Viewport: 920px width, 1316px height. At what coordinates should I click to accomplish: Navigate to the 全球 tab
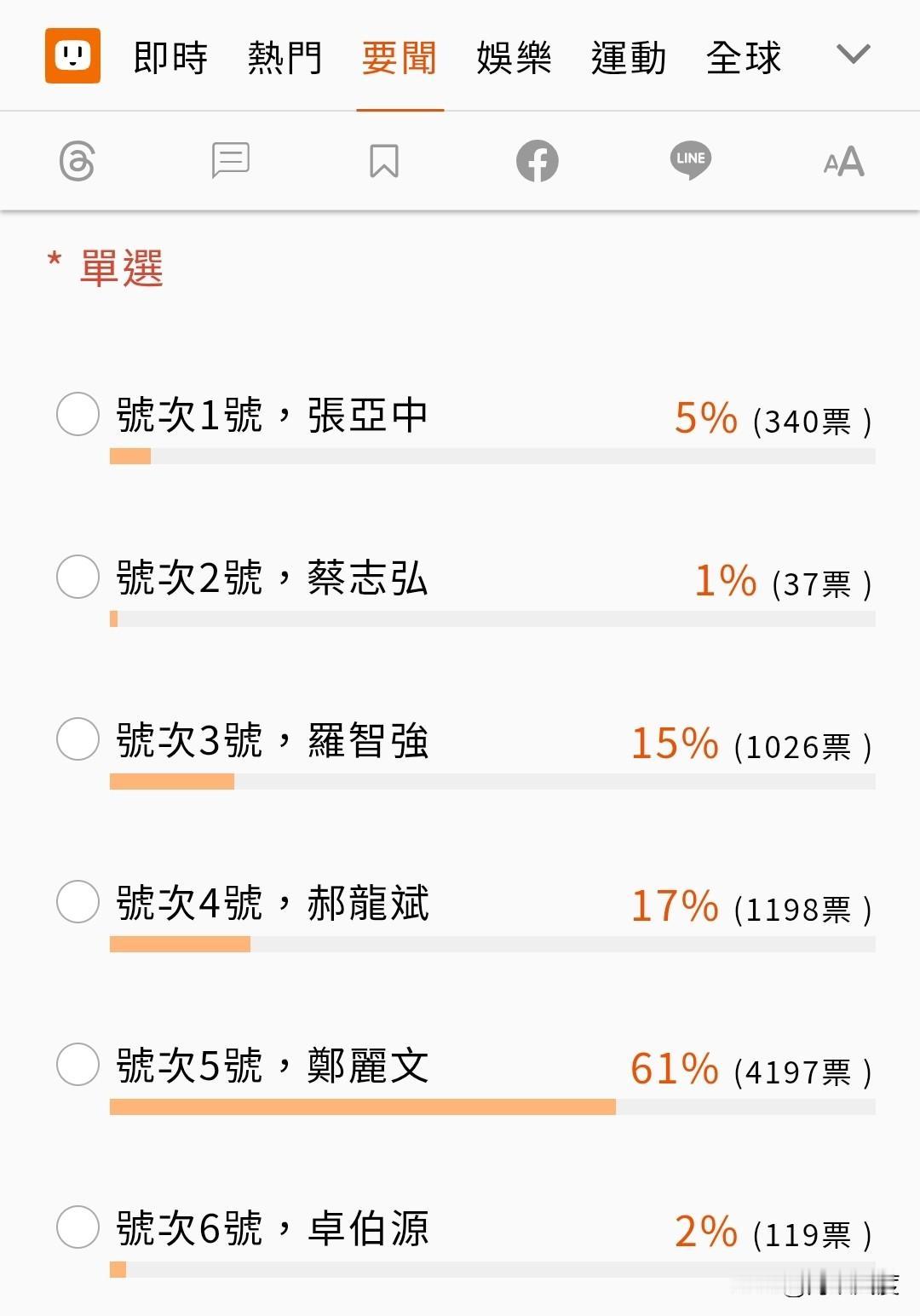(743, 58)
